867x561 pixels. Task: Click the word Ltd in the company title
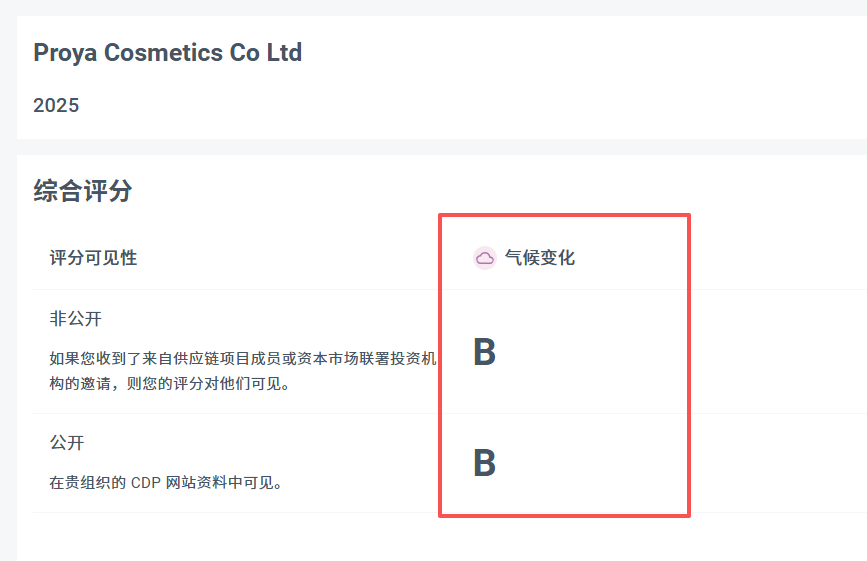284,53
